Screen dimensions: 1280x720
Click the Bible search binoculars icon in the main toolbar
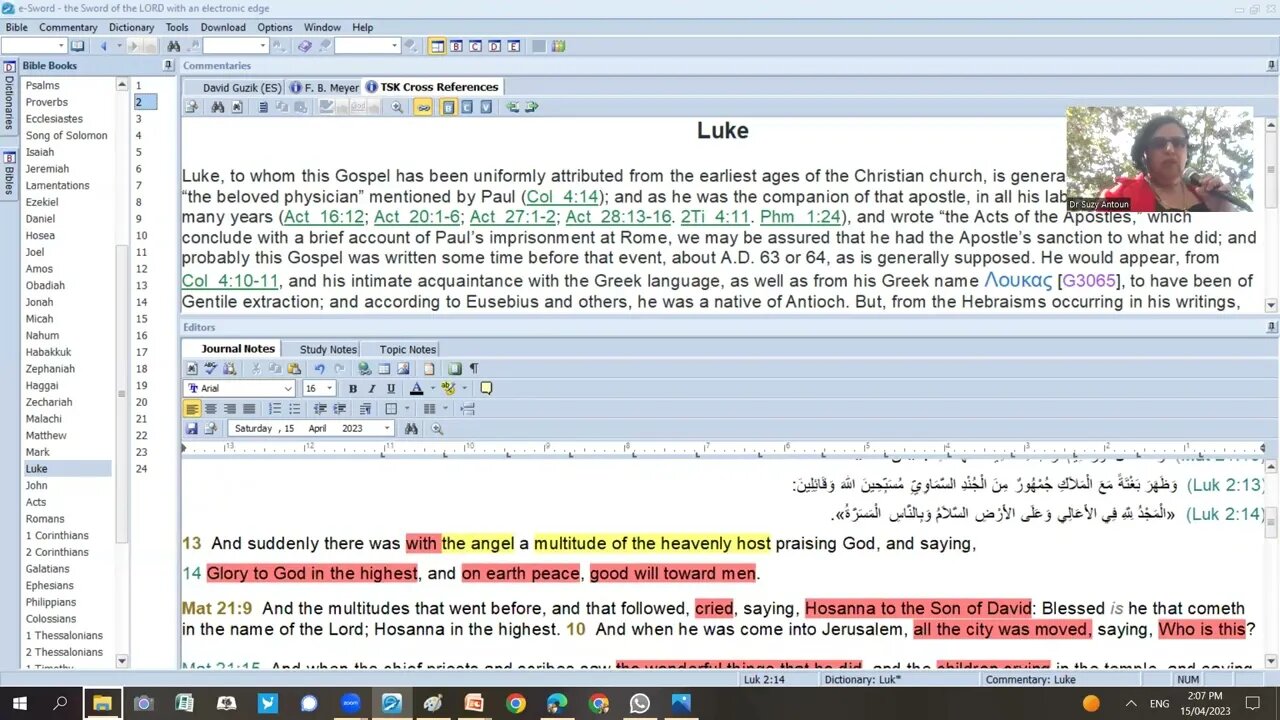click(174, 46)
